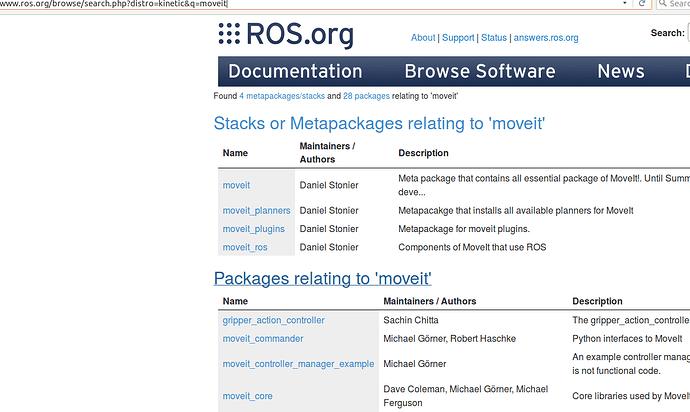Open the About link

pyautogui.click(x=423, y=38)
